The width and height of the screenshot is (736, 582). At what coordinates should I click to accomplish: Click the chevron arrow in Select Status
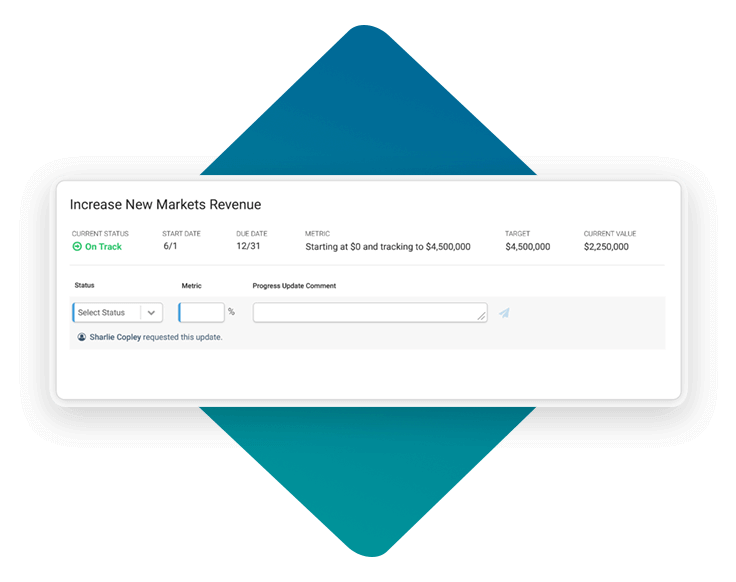click(x=151, y=313)
